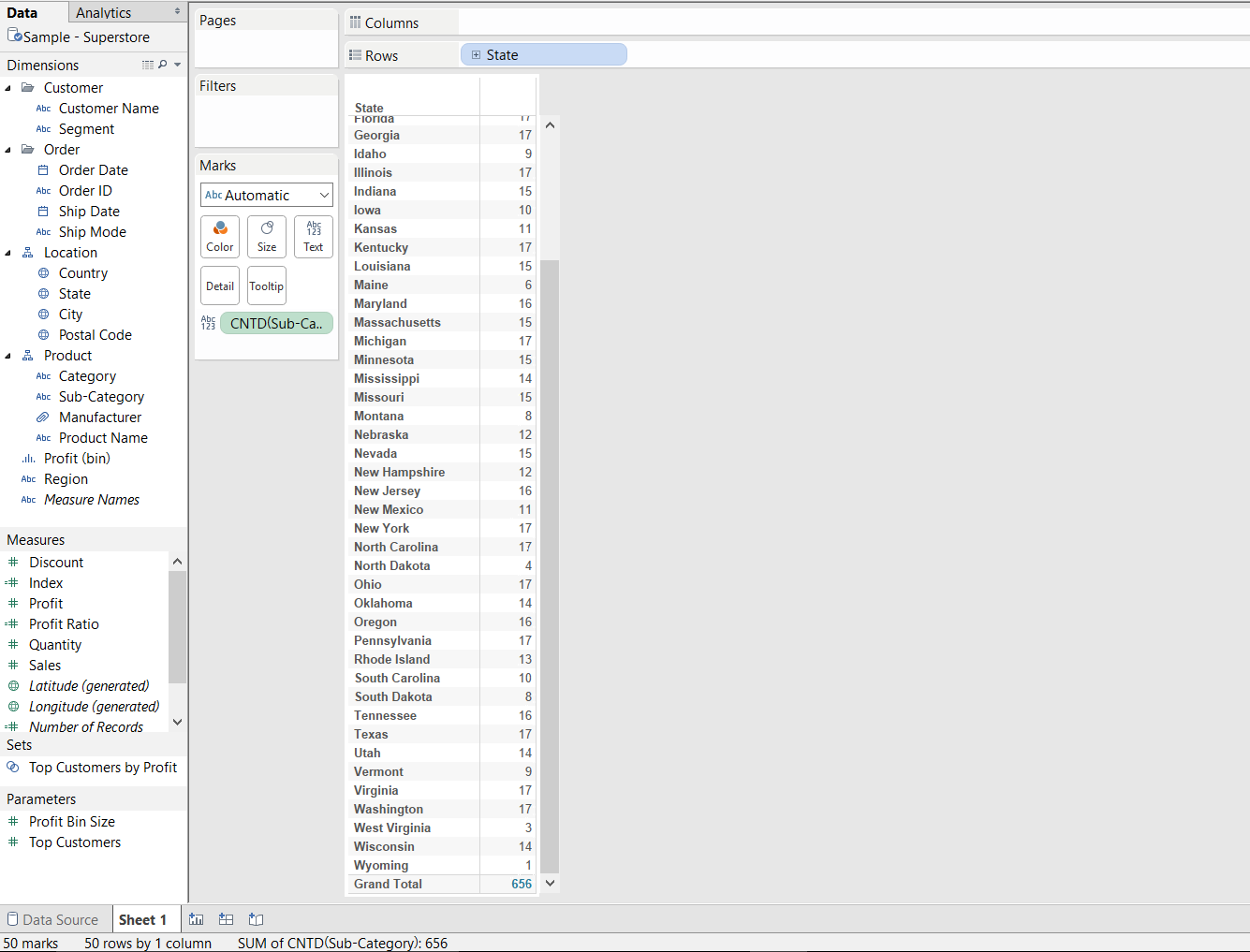Go to the Data Source tab
Screen dimensions: 1250x952
tap(53, 919)
